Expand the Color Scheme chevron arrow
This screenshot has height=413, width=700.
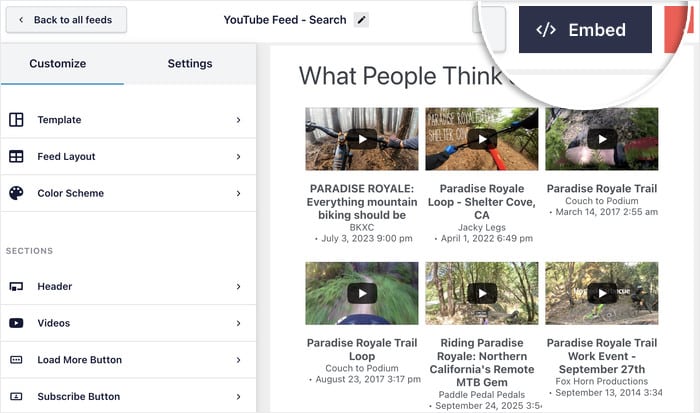pos(239,194)
